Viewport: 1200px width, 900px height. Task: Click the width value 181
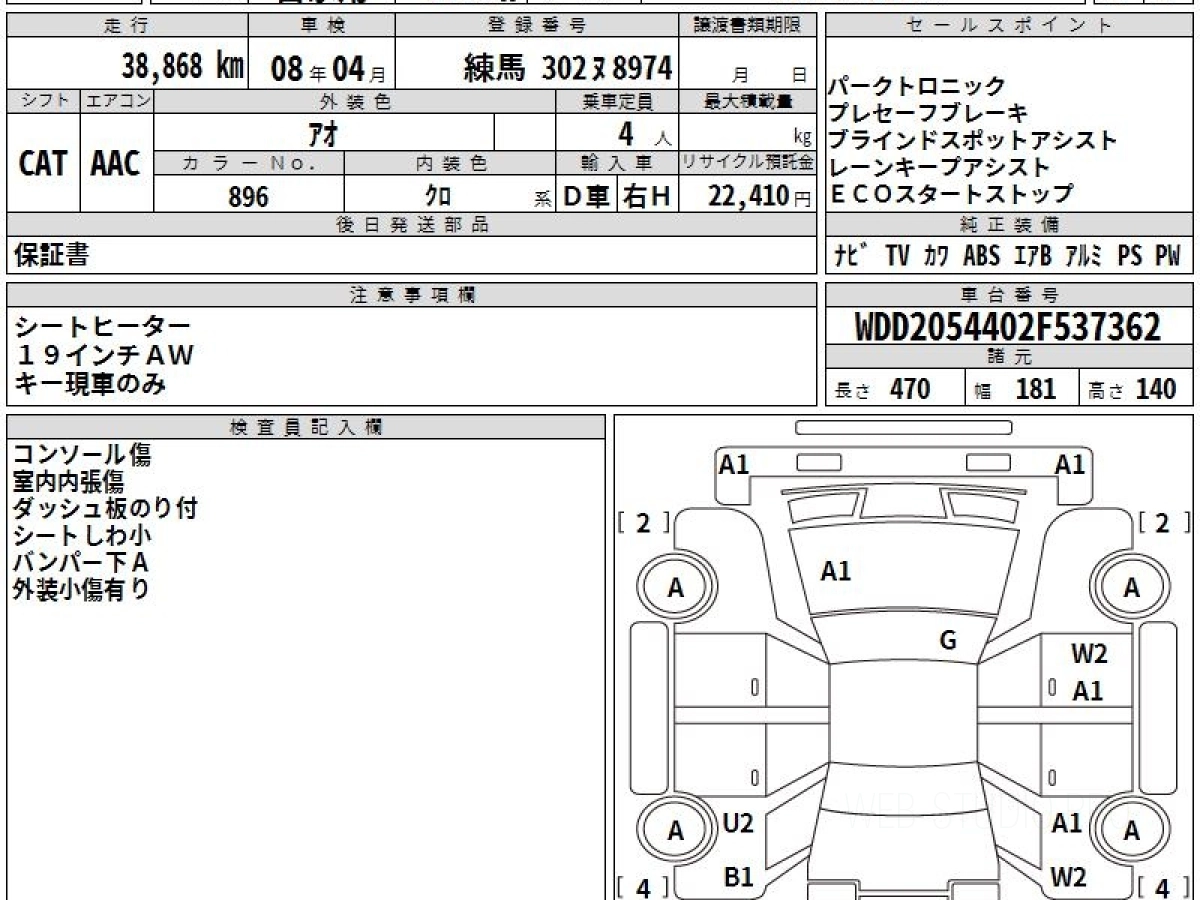pos(1036,389)
